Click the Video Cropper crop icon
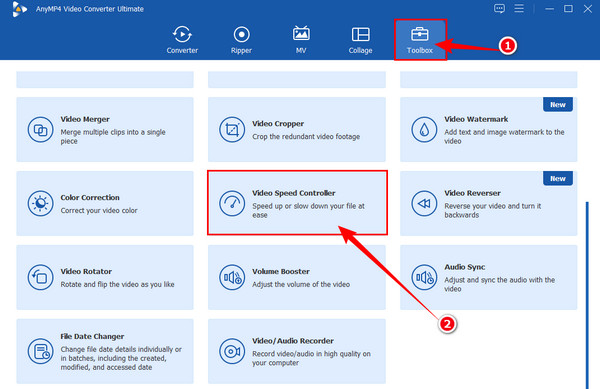The image size is (600, 389). pyautogui.click(x=232, y=130)
